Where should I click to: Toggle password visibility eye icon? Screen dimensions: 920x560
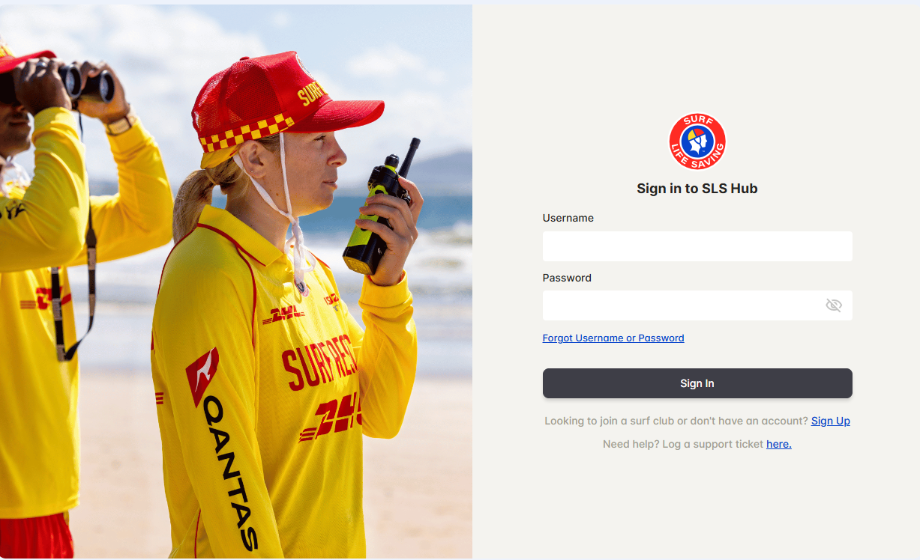pos(833,305)
